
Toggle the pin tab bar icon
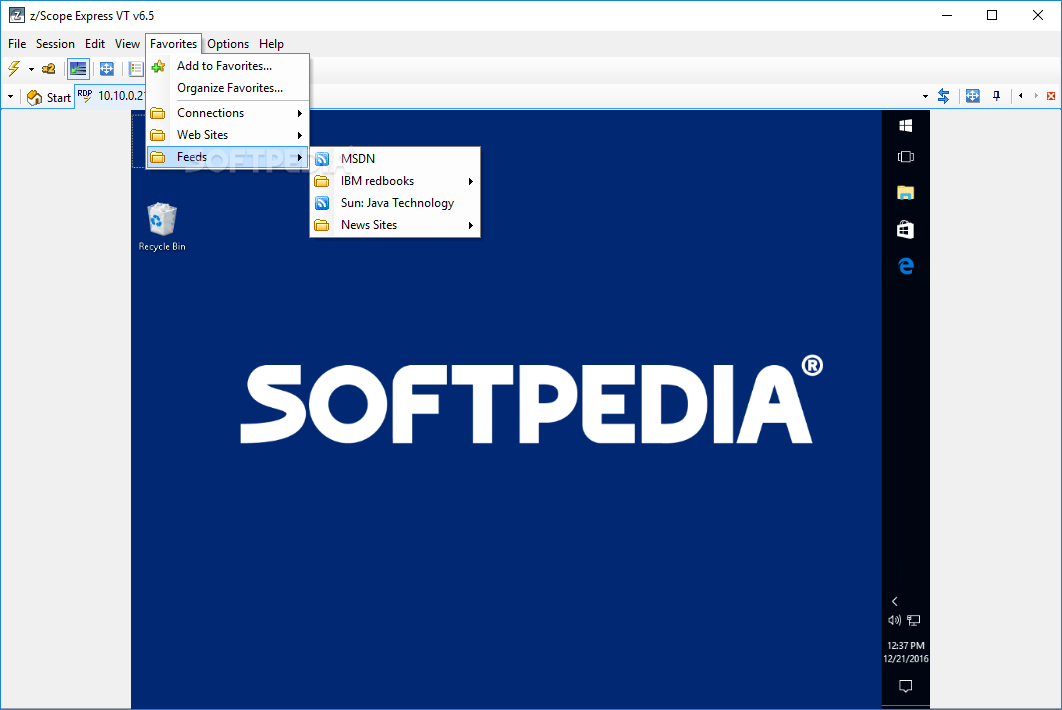click(996, 96)
